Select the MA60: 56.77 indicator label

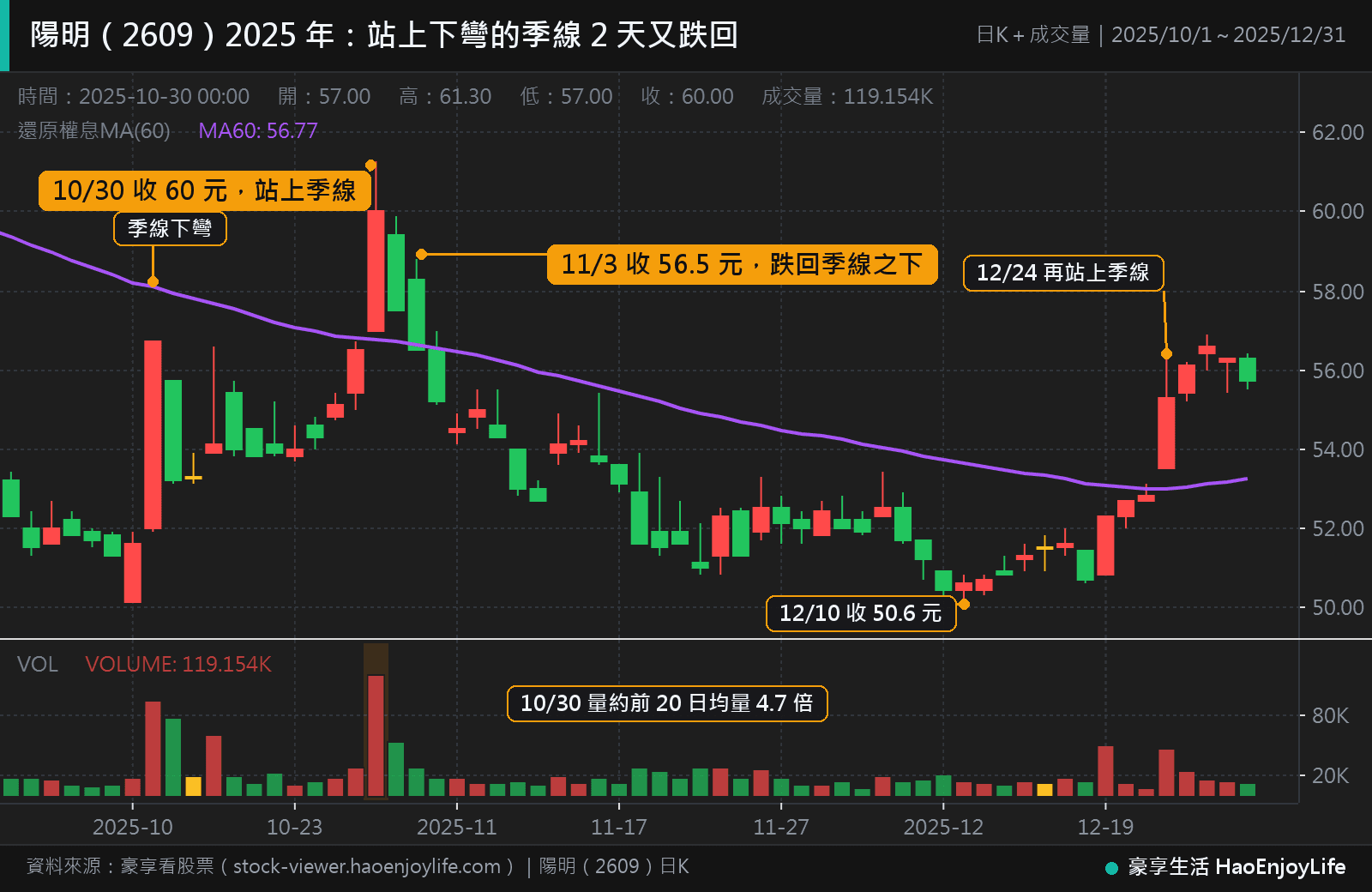258,130
